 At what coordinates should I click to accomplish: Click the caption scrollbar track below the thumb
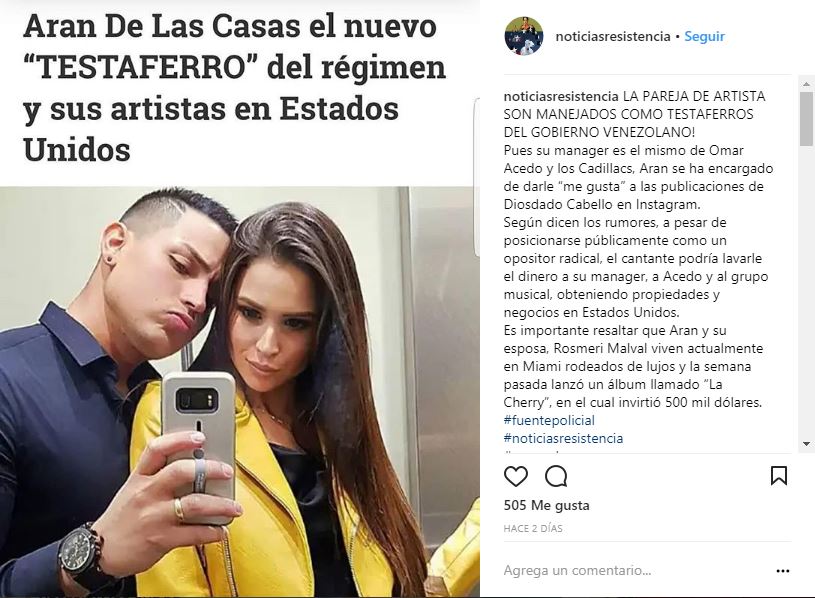click(x=806, y=293)
